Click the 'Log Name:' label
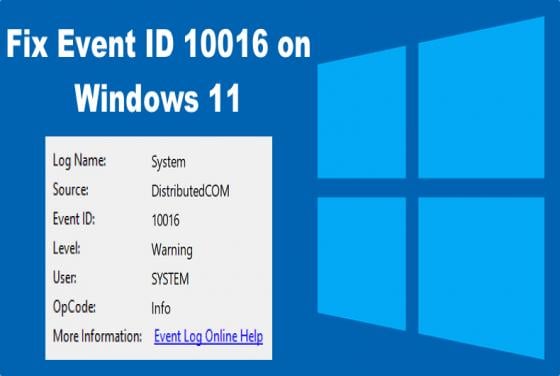This screenshot has height=376, width=560. pyautogui.click(x=79, y=161)
